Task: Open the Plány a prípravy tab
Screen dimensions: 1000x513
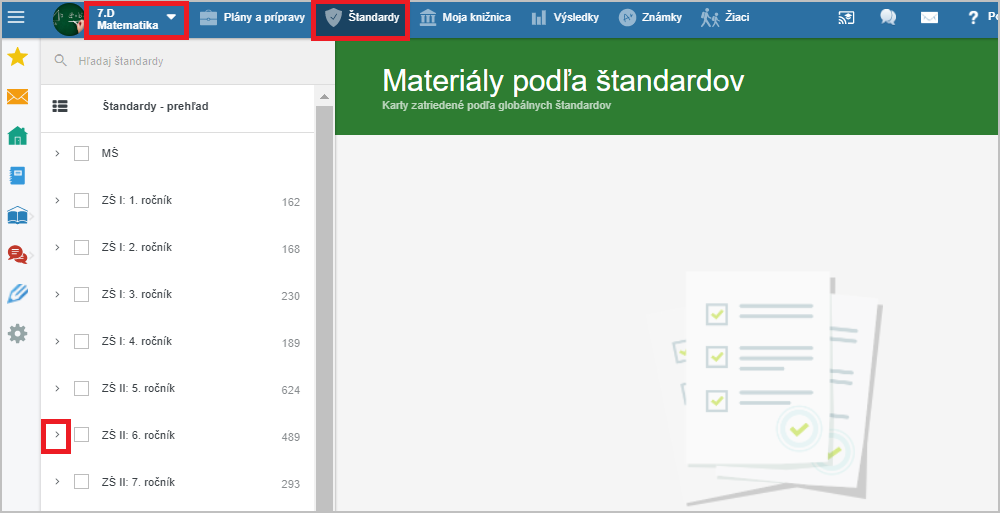Action: point(252,18)
